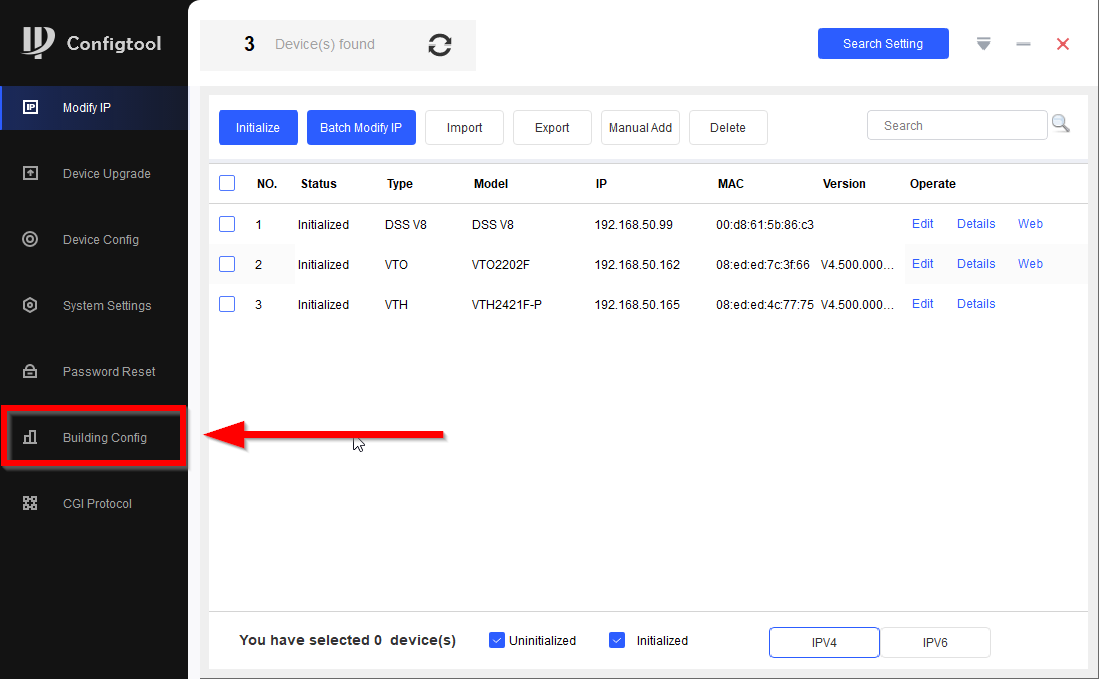The height and width of the screenshot is (679, 1099).
Task: Open Web link for VTO2202F device
Action: tap(1030, 264)
